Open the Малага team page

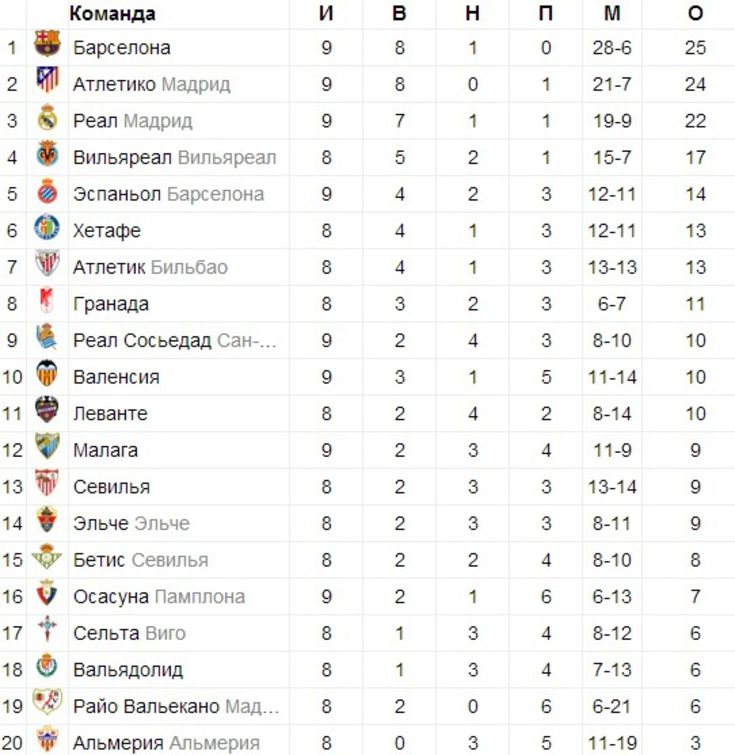pyautogui.click(x=105, y=450)
